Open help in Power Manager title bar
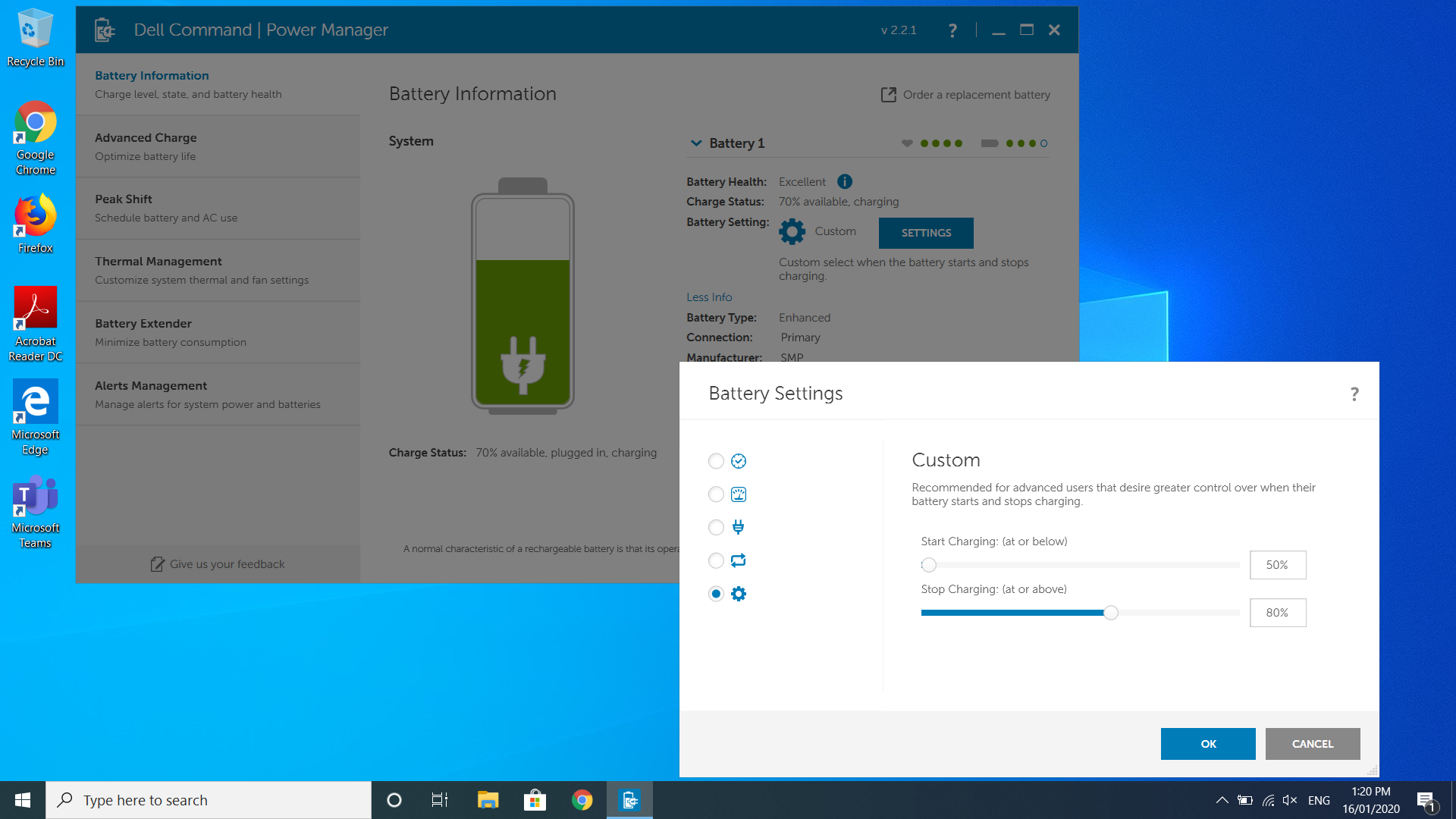Viewport: 1456px width, 819px height. [x=952, y=30]
